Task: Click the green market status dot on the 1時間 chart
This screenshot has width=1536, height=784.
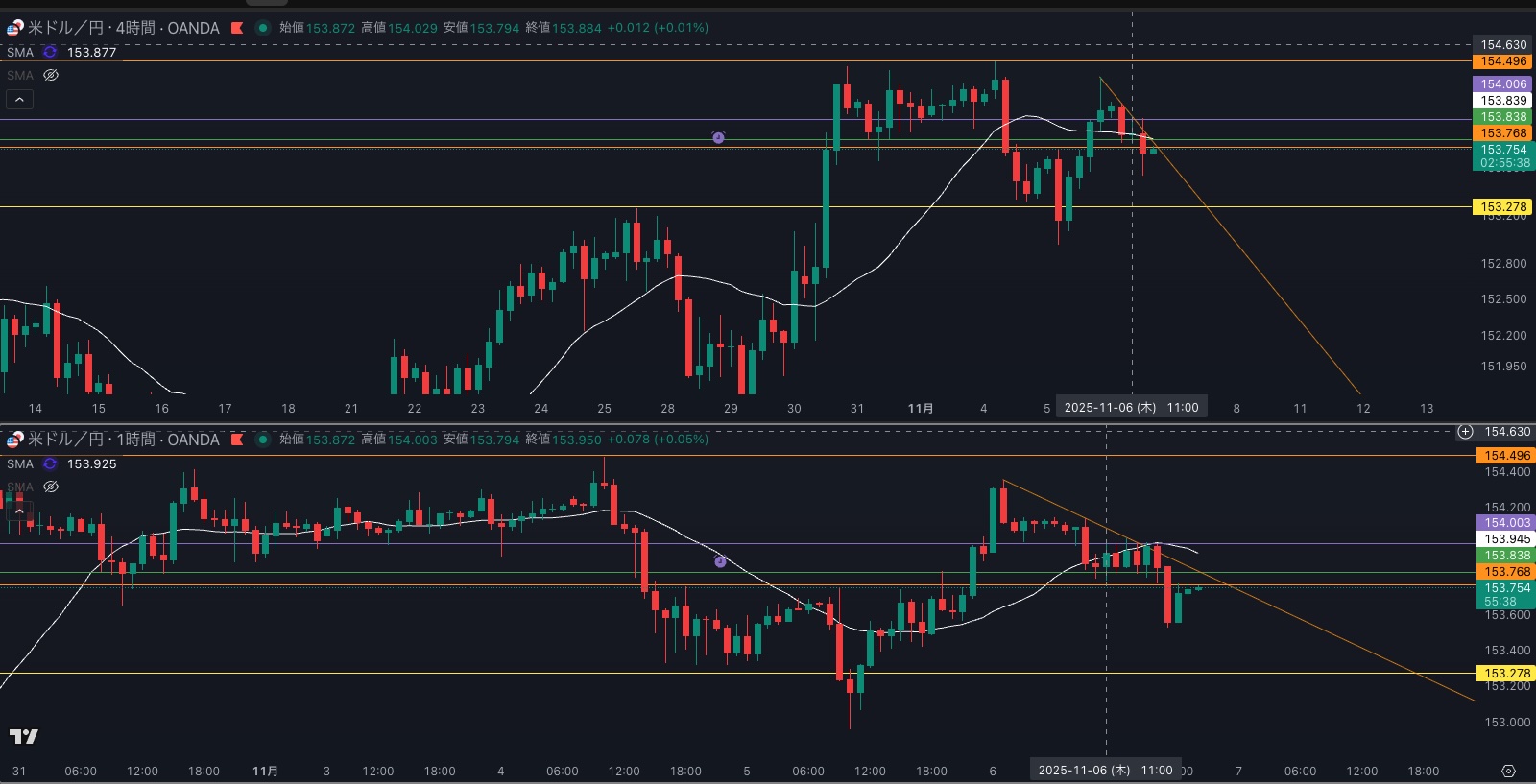Action: coord(262,440)
